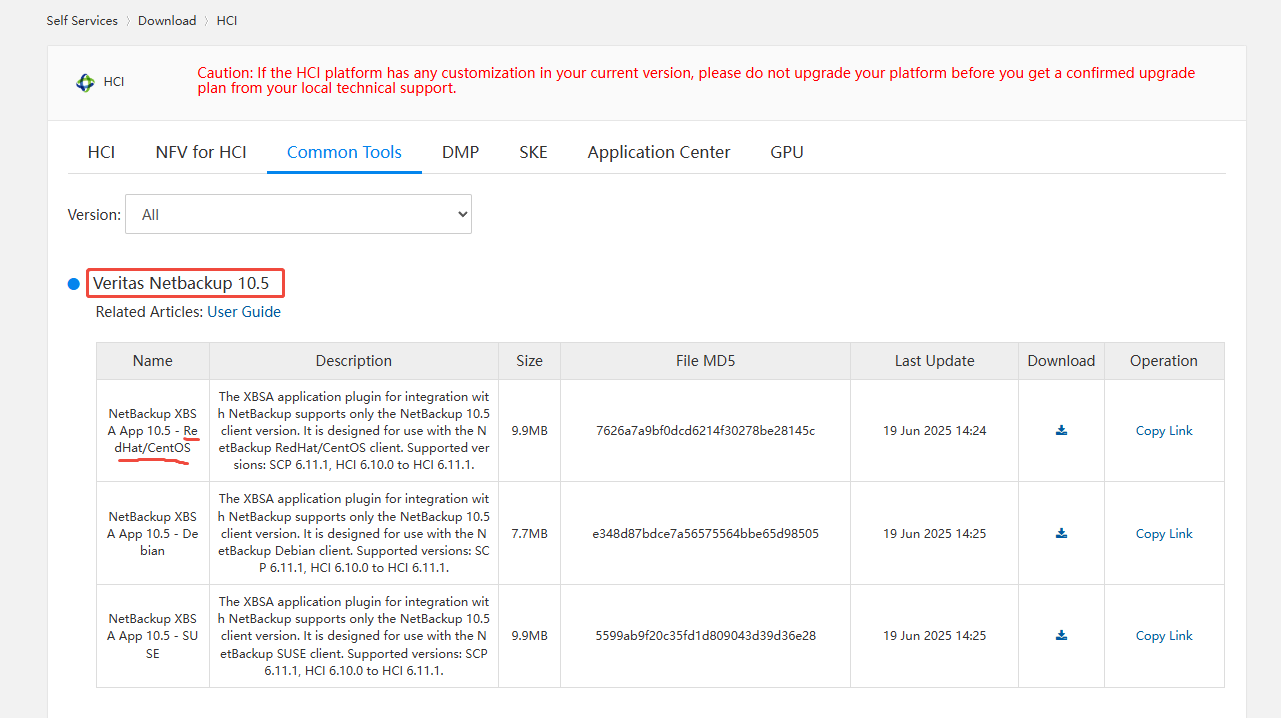The image size is (1281, 718).
Task: Select MD5 e348d87bdce7a56575564bbe65d98505
Action: 706,534
